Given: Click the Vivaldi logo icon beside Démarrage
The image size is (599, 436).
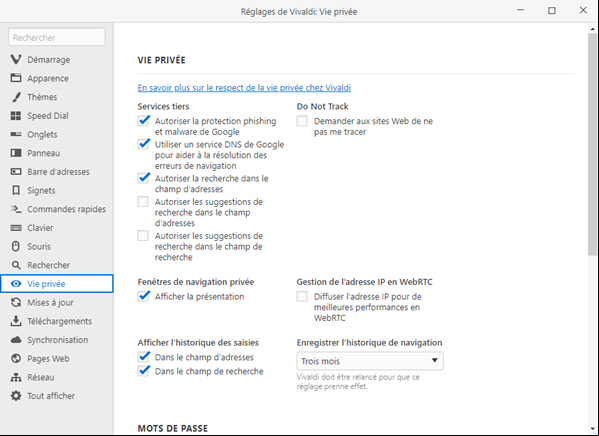Looking at the screenshot, I should click(16, 60).
